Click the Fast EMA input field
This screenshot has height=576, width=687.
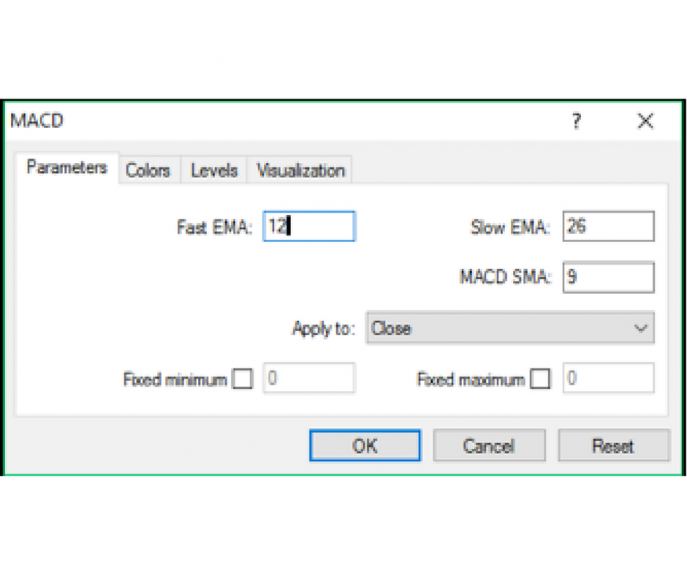pos(309,227)
